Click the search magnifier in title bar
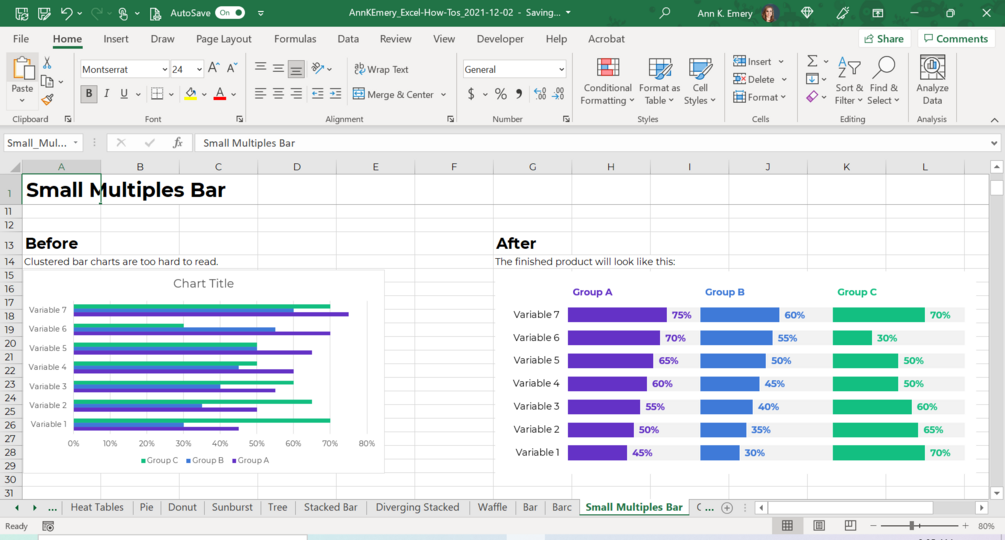1005x540 pixels. pos(665,13)
